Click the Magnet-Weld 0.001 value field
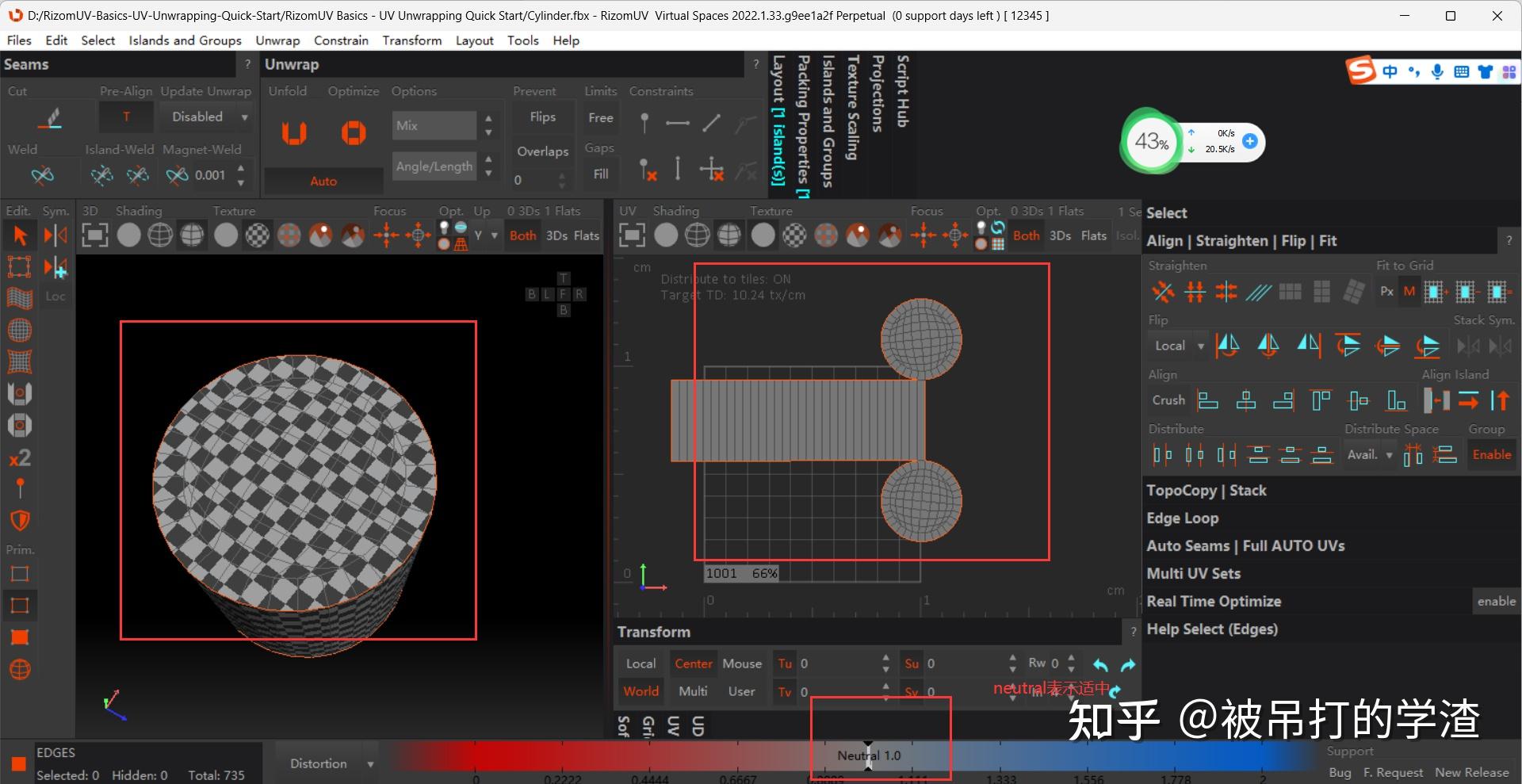Screen dimensions: 1522x784 (x=212, y=174)
